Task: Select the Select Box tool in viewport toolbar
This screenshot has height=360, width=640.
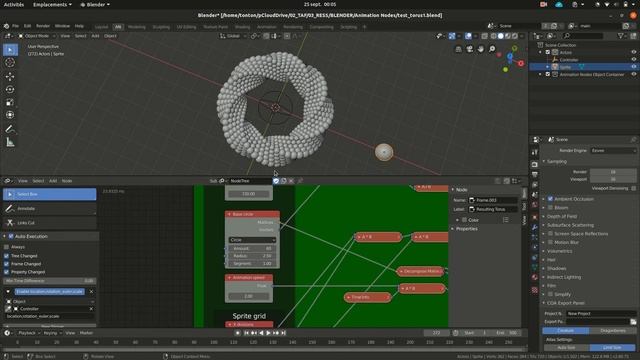Action: click(10, 50)
